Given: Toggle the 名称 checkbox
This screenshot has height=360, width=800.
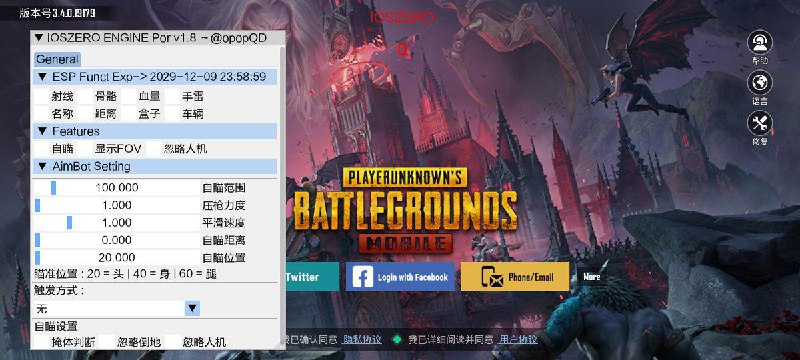Looking at the screenshot, I should click(x=42, y=114).
